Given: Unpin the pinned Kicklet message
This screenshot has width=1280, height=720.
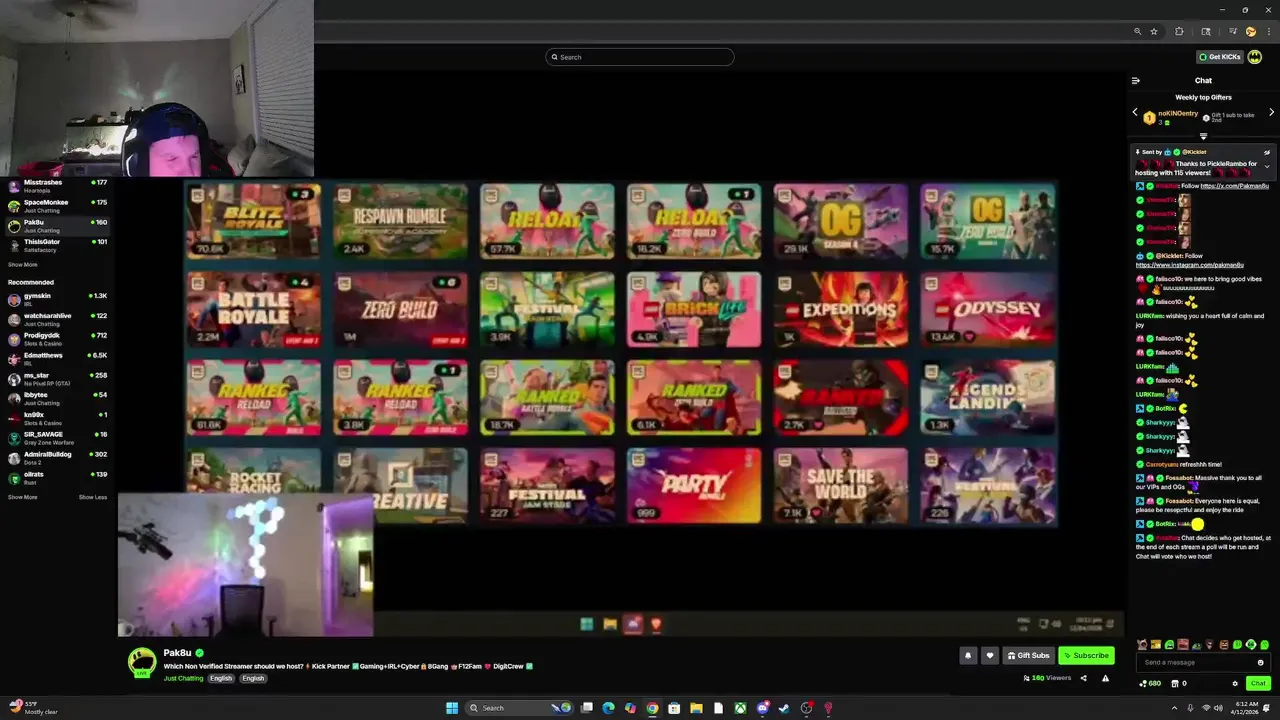Looking at the screenshot, I should pos(1266,153).
